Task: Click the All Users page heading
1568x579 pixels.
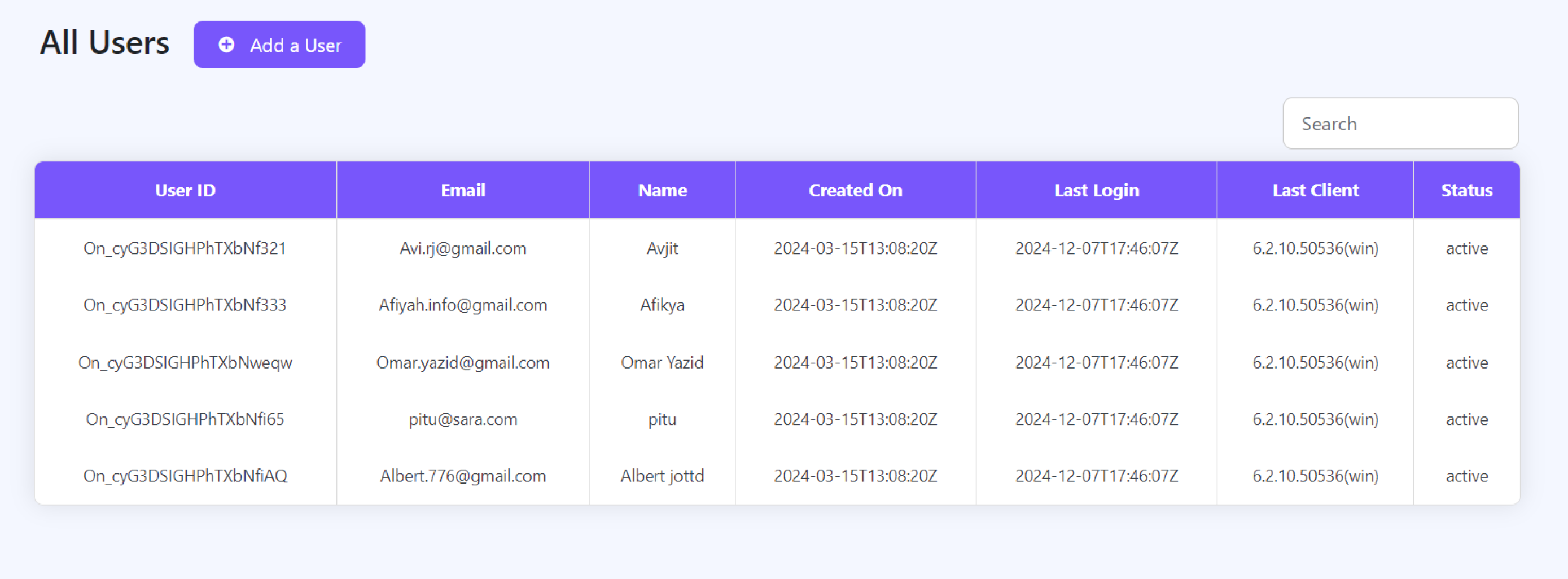Action: pyautogui.click(x=104, y=43)
